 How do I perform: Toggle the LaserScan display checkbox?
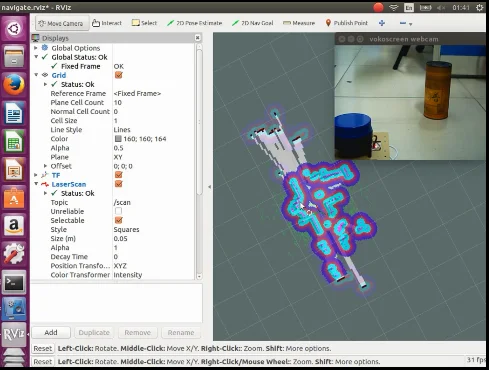pos(118,184)
